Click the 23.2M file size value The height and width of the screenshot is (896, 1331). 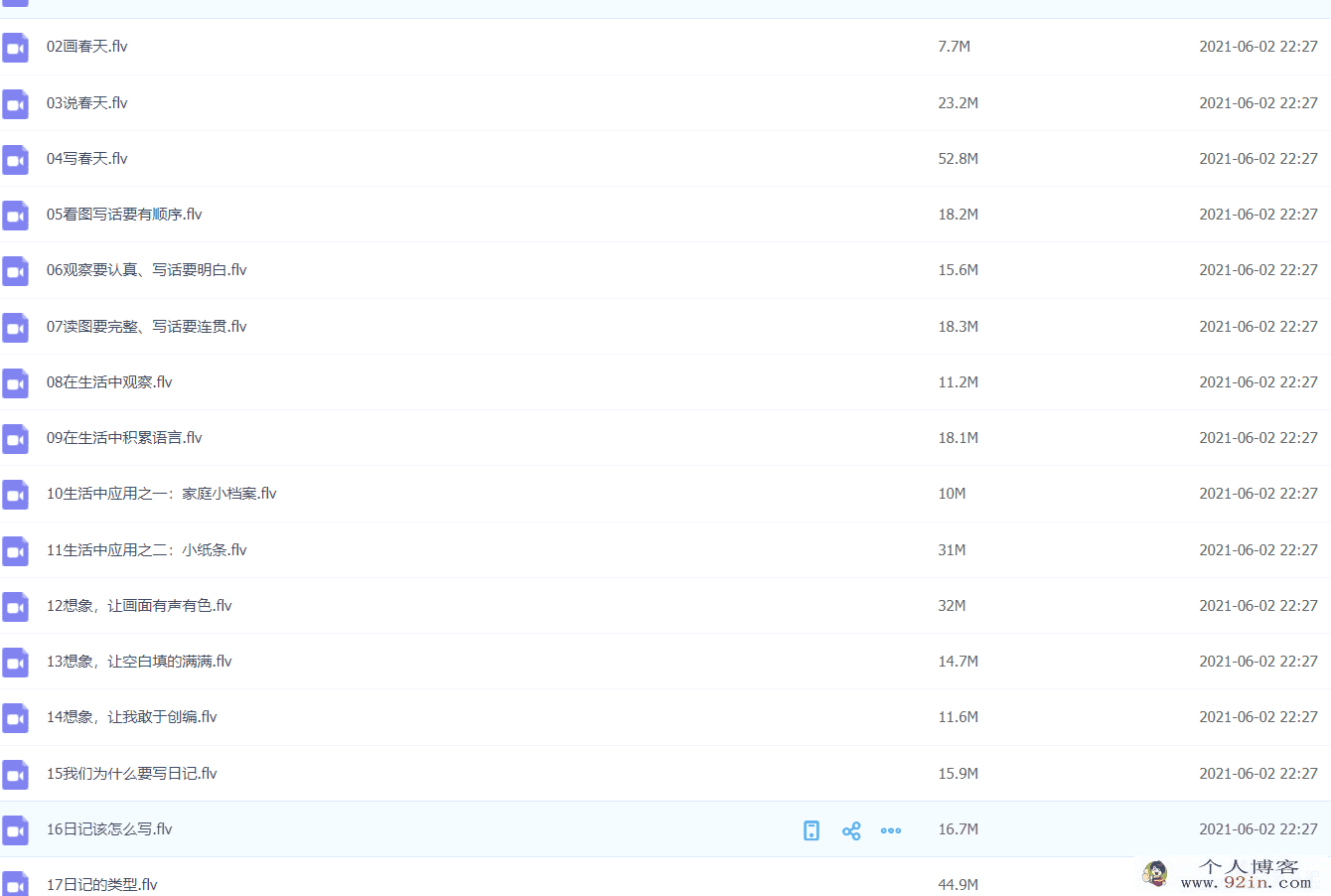coord(959,103)
